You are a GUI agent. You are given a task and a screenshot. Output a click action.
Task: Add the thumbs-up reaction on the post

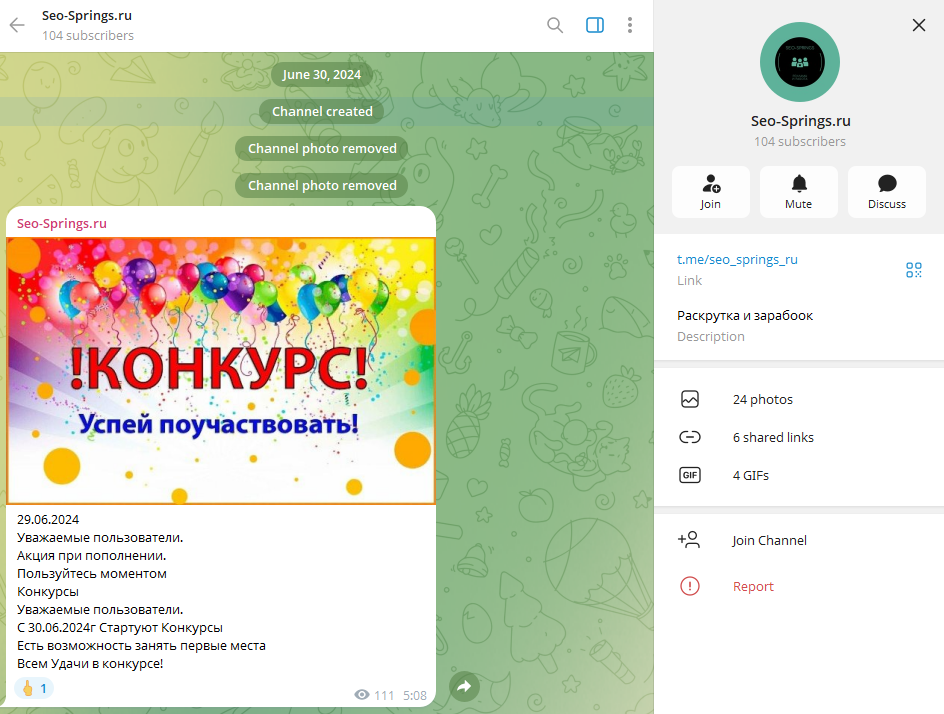[34, 688]
